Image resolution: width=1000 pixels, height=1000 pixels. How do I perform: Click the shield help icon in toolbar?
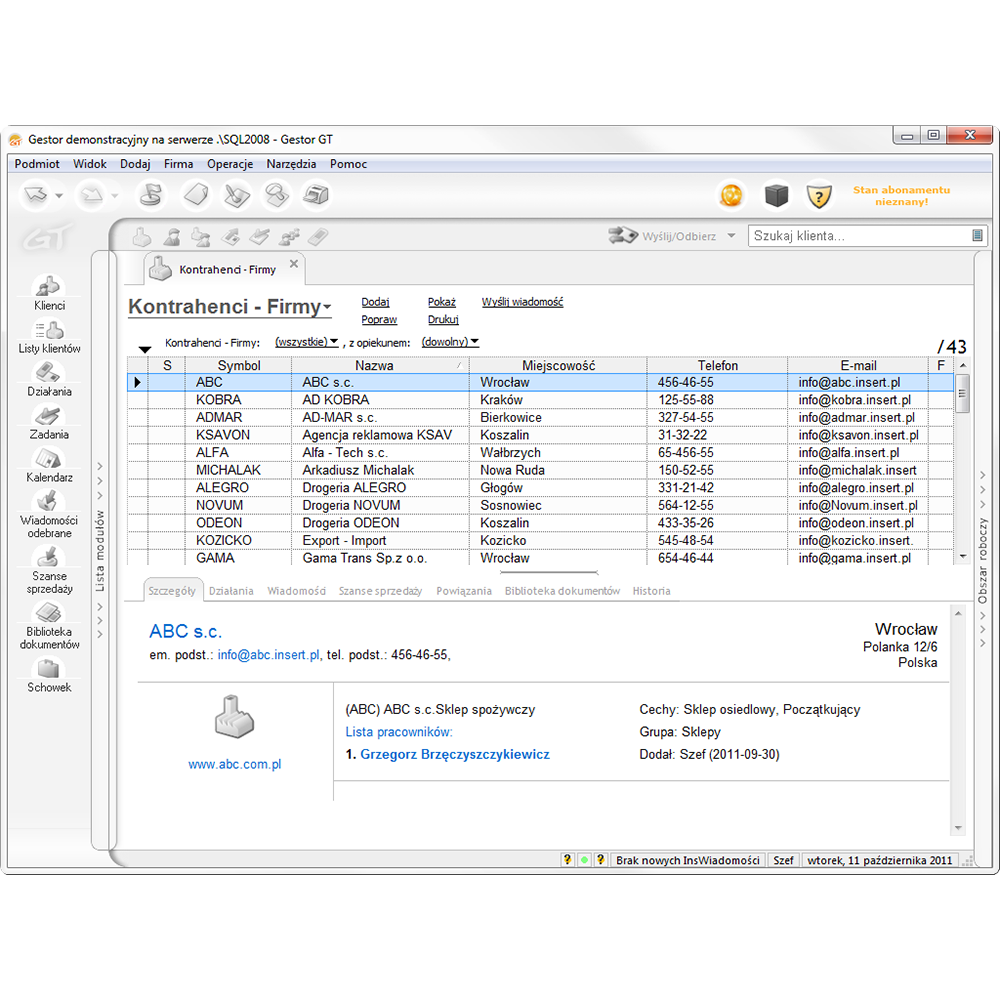pos(819,196)
